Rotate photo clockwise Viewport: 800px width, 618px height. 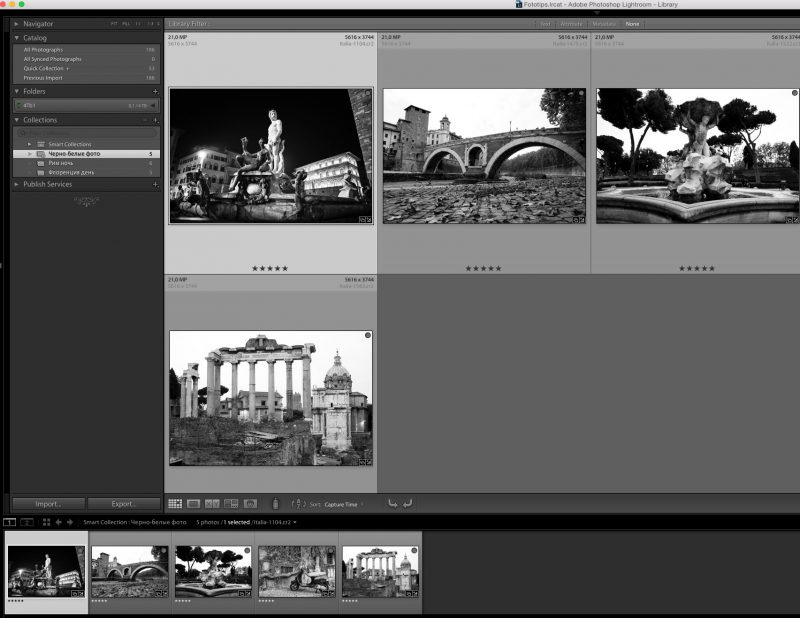click(x=408, y=504)
